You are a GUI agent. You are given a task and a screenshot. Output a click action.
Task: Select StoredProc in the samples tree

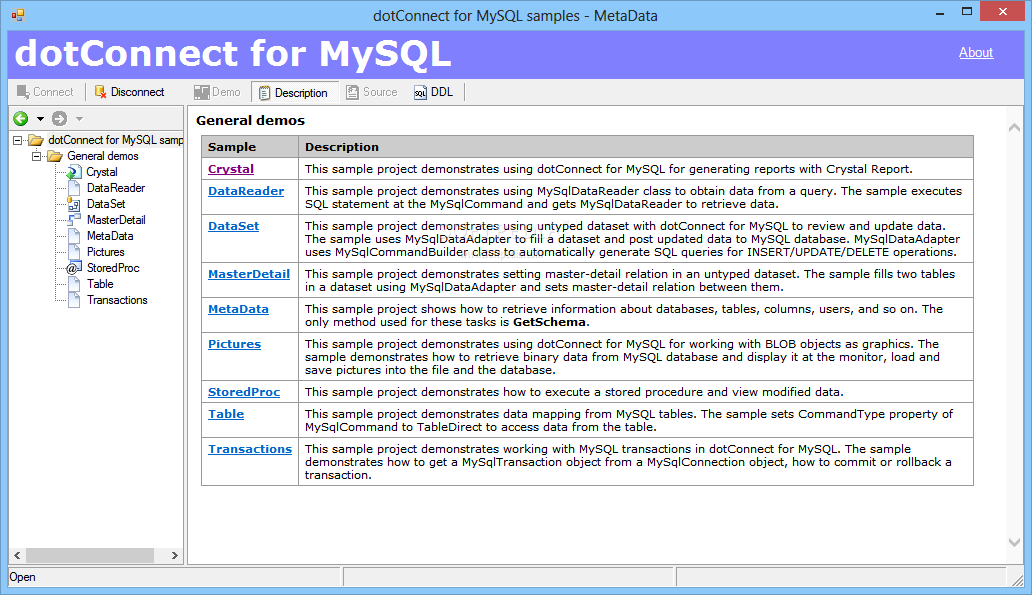113,268
